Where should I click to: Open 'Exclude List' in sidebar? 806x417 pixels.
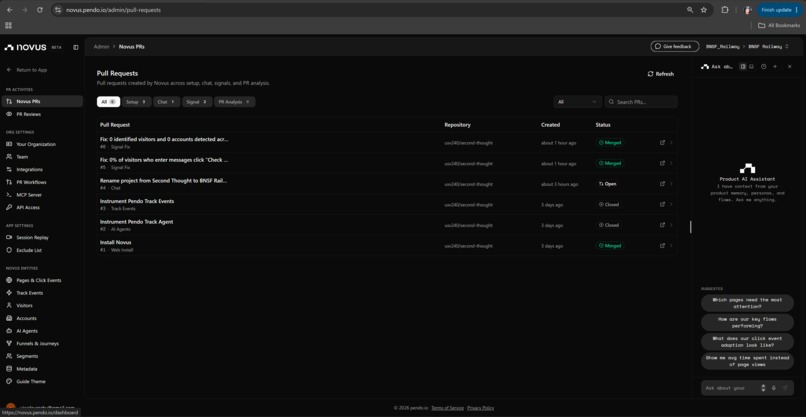(x=42, y=250)
